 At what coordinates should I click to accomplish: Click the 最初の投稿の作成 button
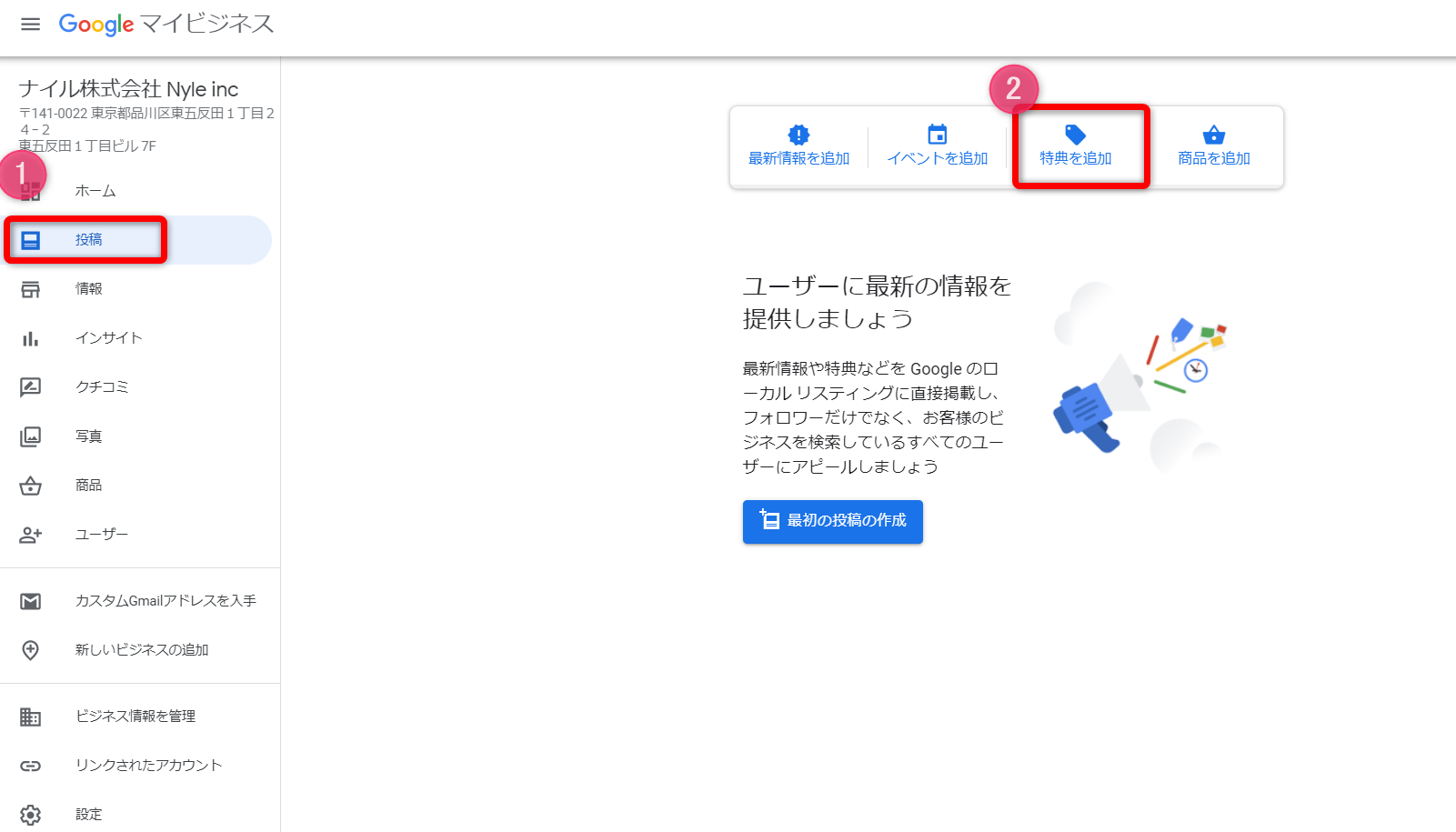click(x=833, y=521)
